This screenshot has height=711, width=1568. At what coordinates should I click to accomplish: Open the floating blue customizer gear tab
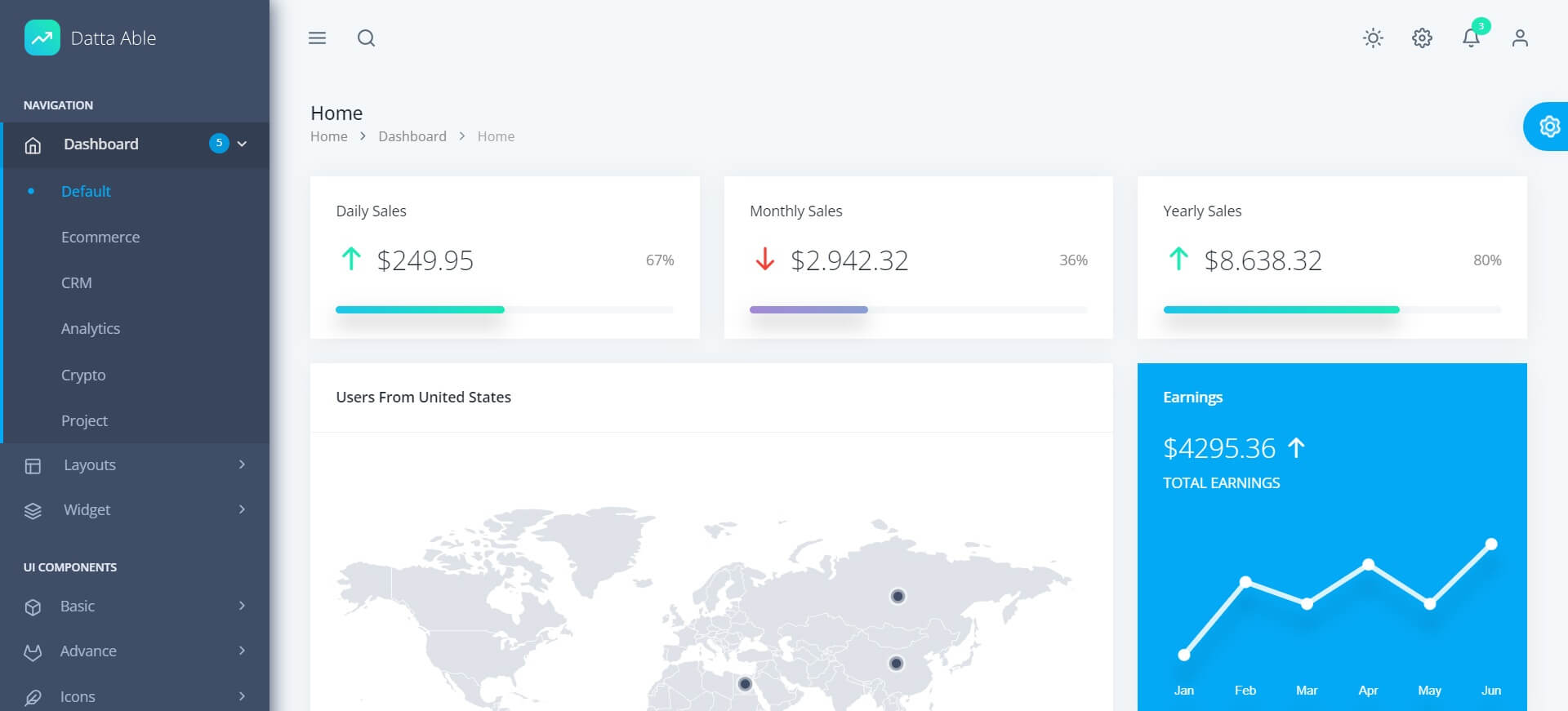(x=1548, y=127)
